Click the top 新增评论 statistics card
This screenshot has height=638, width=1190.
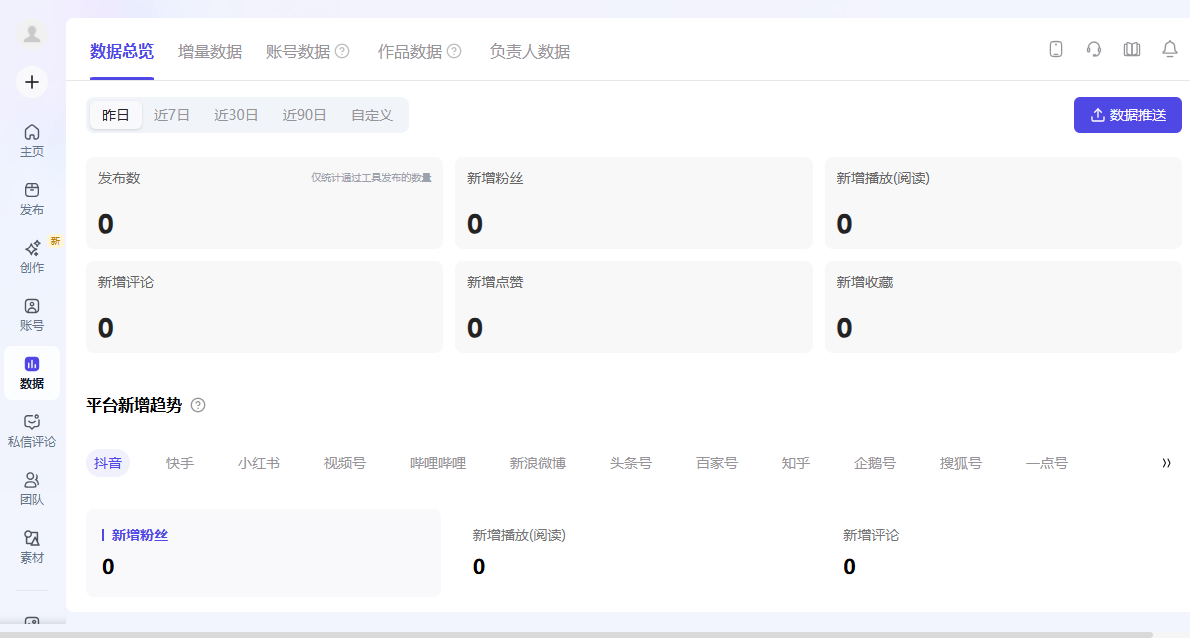coord(264,306)
